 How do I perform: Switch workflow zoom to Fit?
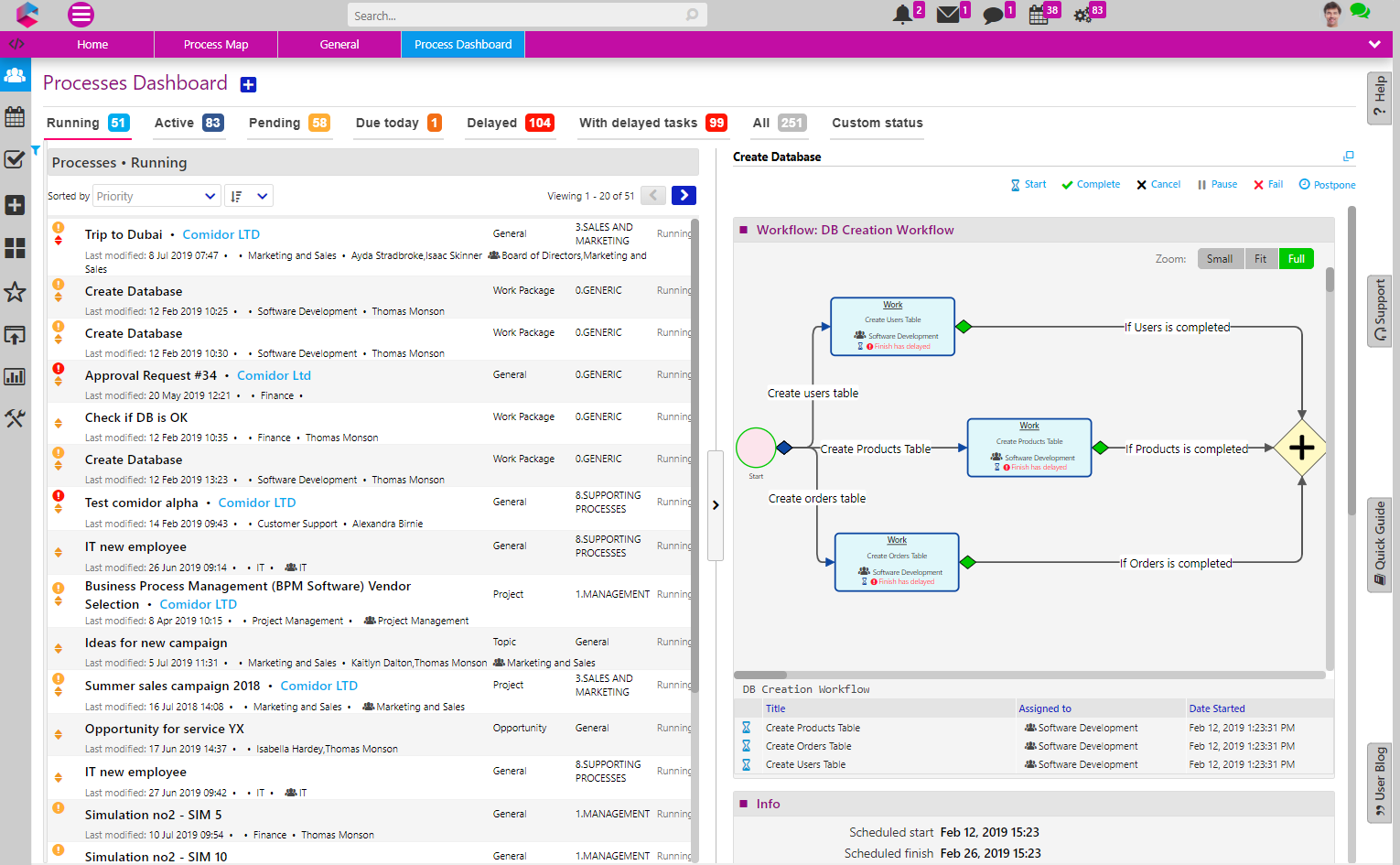pyautogui.click(x=1261, y=258)
